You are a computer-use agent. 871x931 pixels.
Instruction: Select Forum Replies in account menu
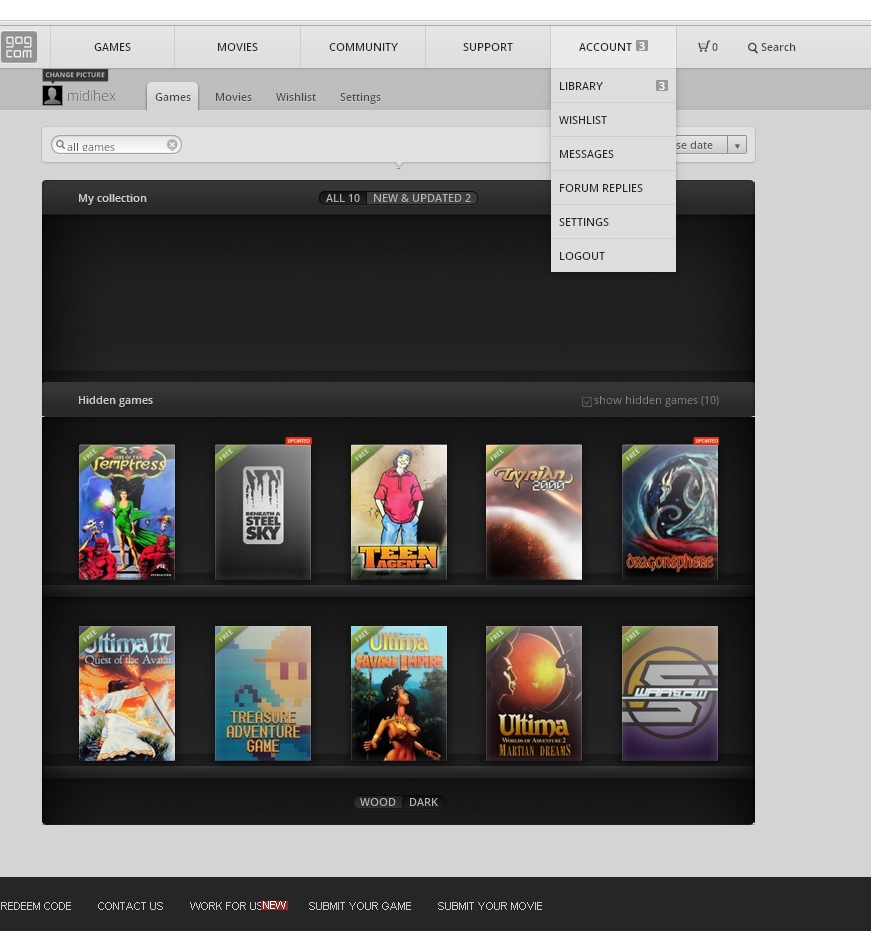pos(613,188)
